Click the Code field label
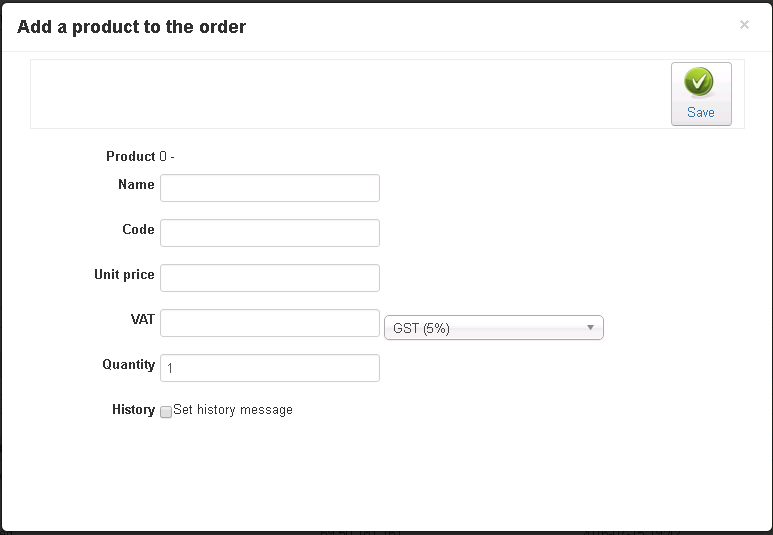Image resolution: width=773 pixels, height=535 pixels. pyautogui.click(x=138, y=230)
